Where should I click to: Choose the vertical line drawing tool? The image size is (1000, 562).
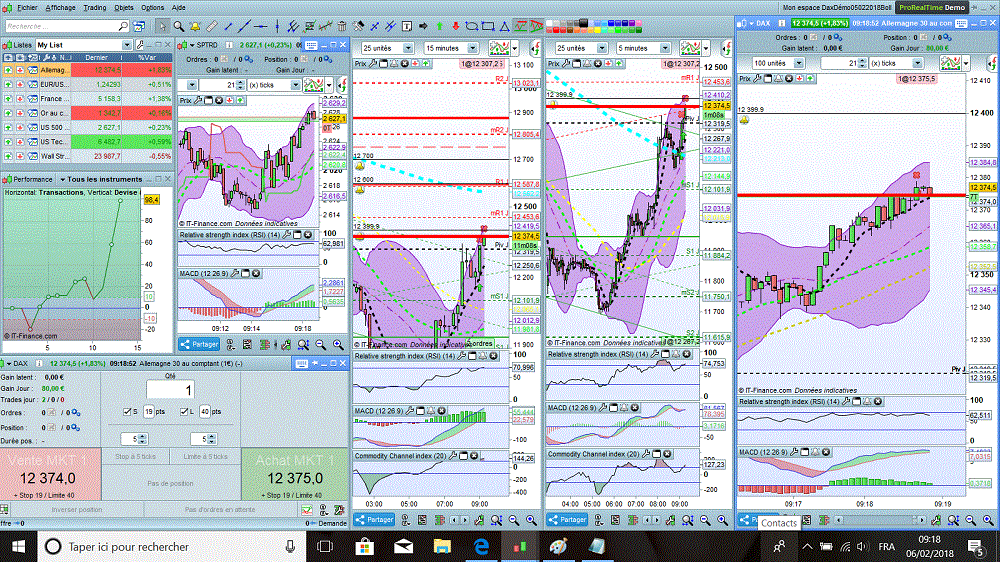pyautogui.click(x=277, y=26)
